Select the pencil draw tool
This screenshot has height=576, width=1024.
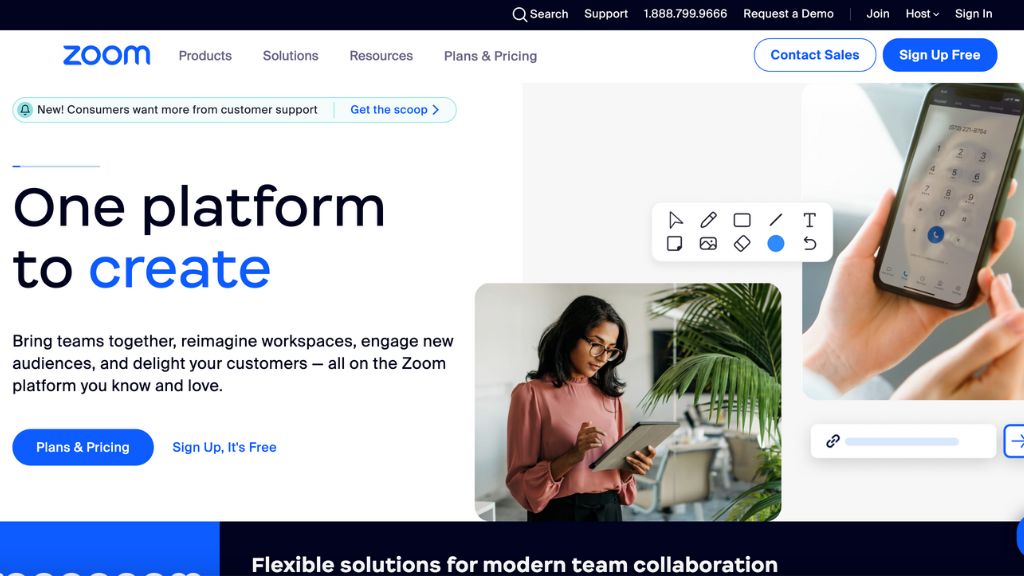(709, 220)
